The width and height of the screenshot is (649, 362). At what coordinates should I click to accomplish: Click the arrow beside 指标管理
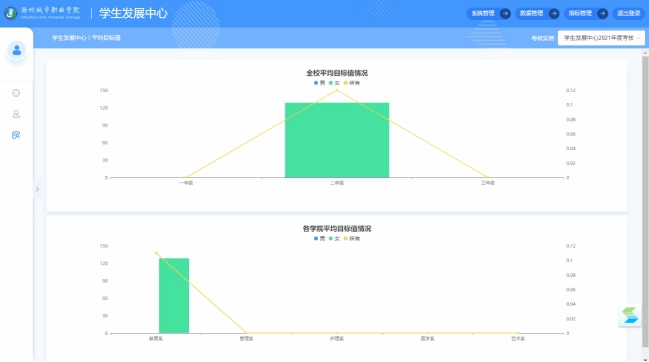[603, 14]
